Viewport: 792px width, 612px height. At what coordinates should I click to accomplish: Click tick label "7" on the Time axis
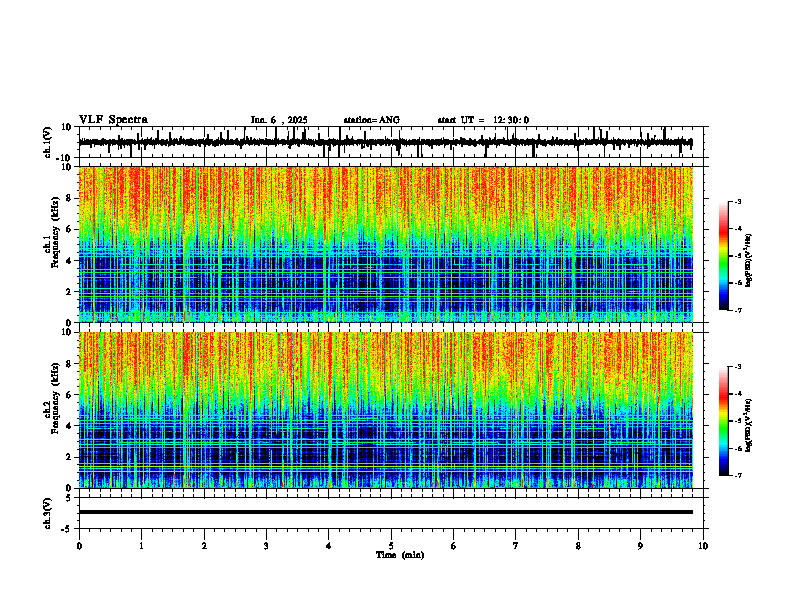[516, 546]
